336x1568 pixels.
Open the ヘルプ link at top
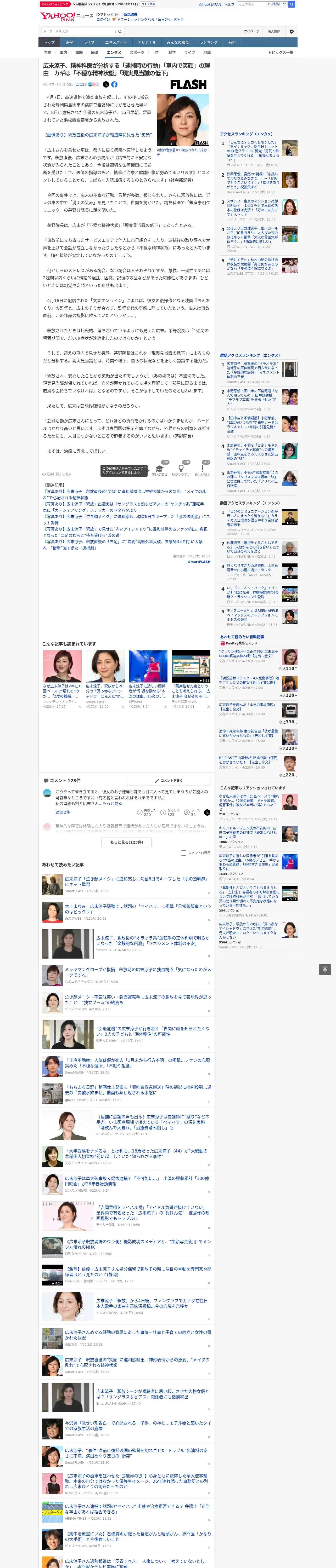229,4
